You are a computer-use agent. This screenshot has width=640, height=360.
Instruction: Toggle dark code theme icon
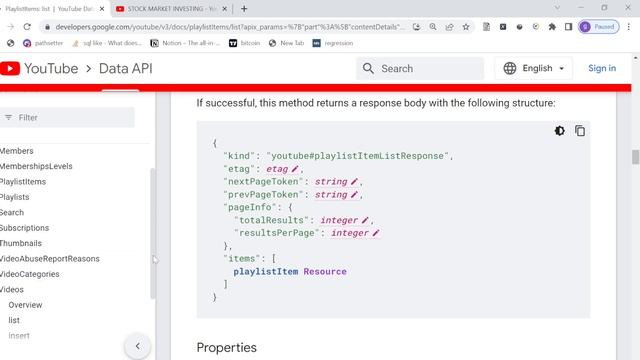click(560, 131)
